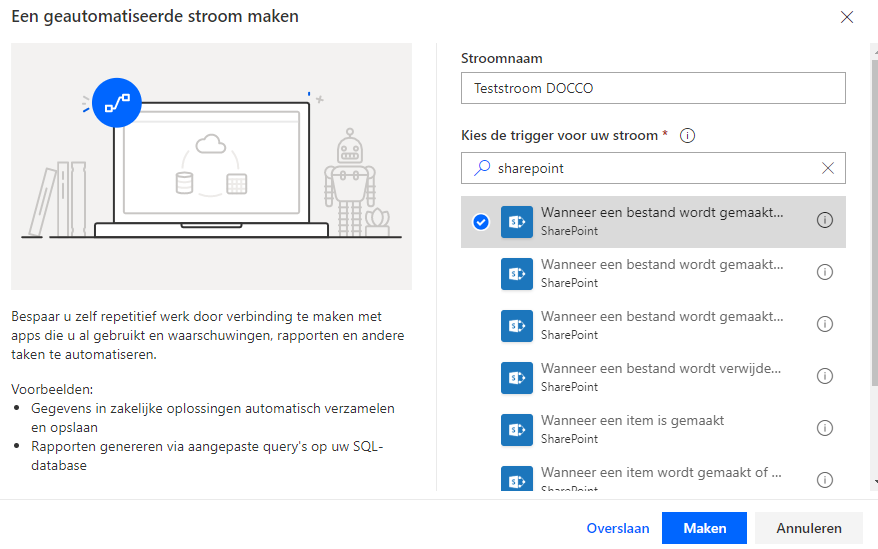The image size is (878, 549).
Task: Select 'Wanneer een bestand wordt verwijde...' trigger
Action: click(x=653, y=378)
